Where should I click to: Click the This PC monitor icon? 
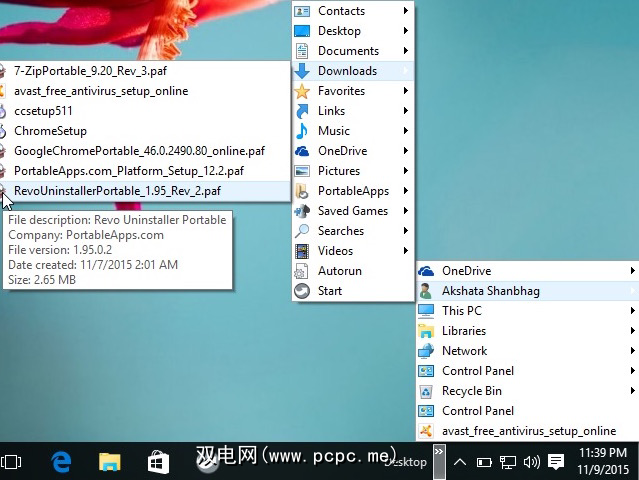tap(426, 311)
